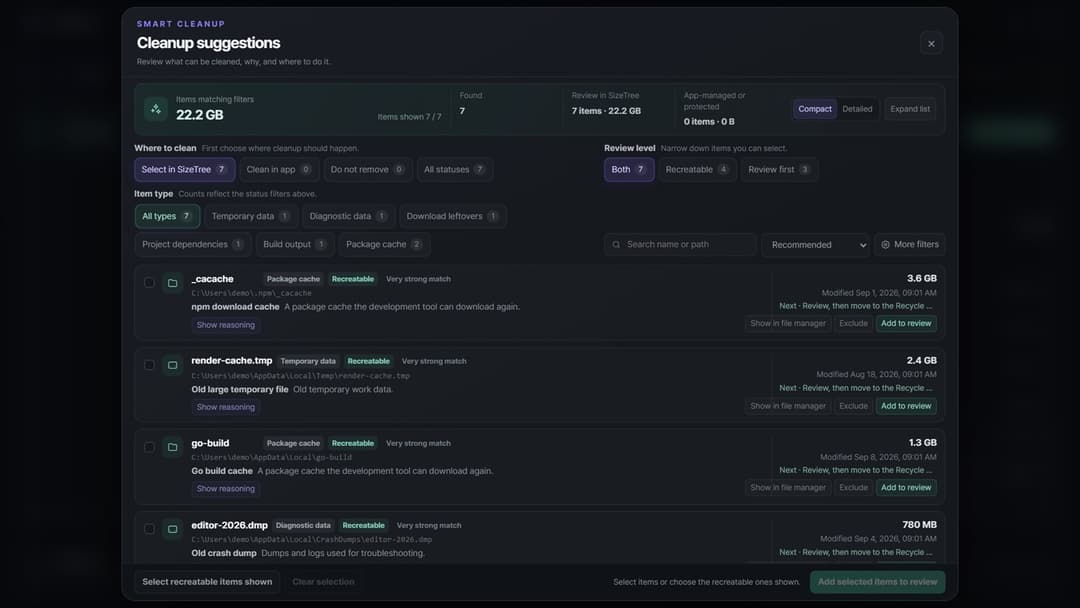Click Show in file manager for _cacache
This screenshot has width=1080, height=608.
pos(788,324)
